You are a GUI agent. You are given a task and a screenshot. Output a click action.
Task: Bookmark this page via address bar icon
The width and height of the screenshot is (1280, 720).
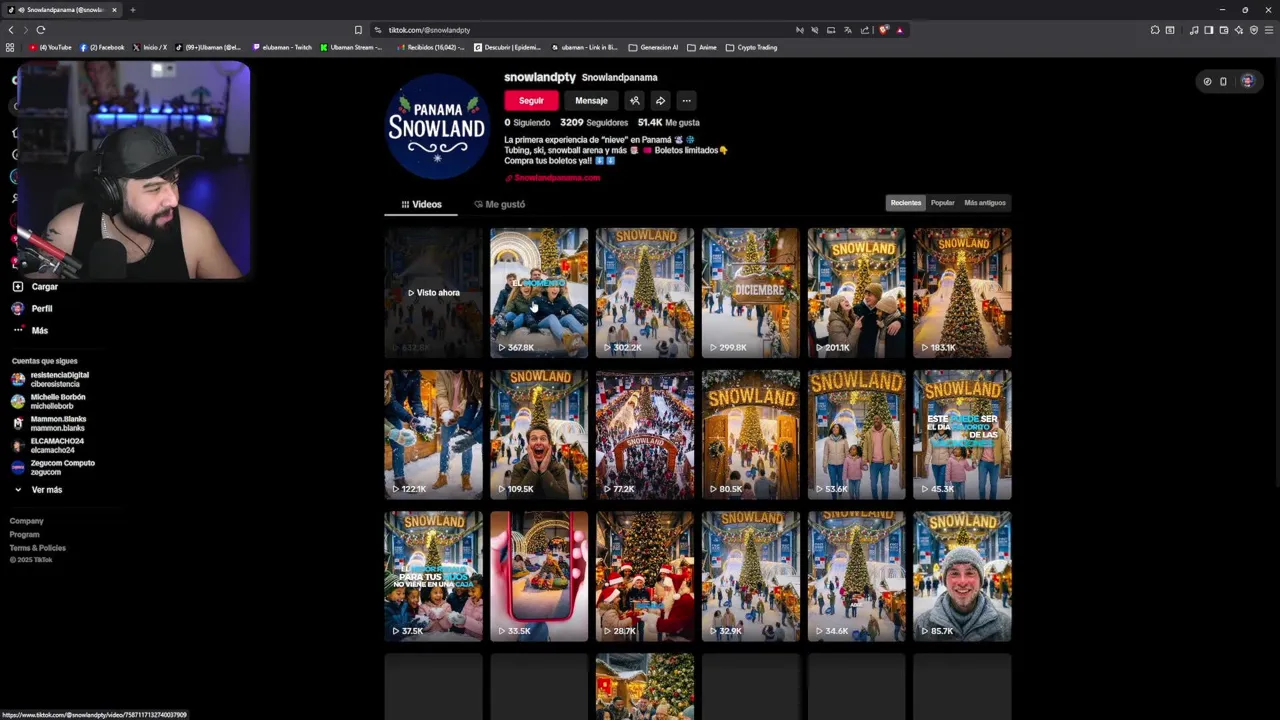click(358, 30)
